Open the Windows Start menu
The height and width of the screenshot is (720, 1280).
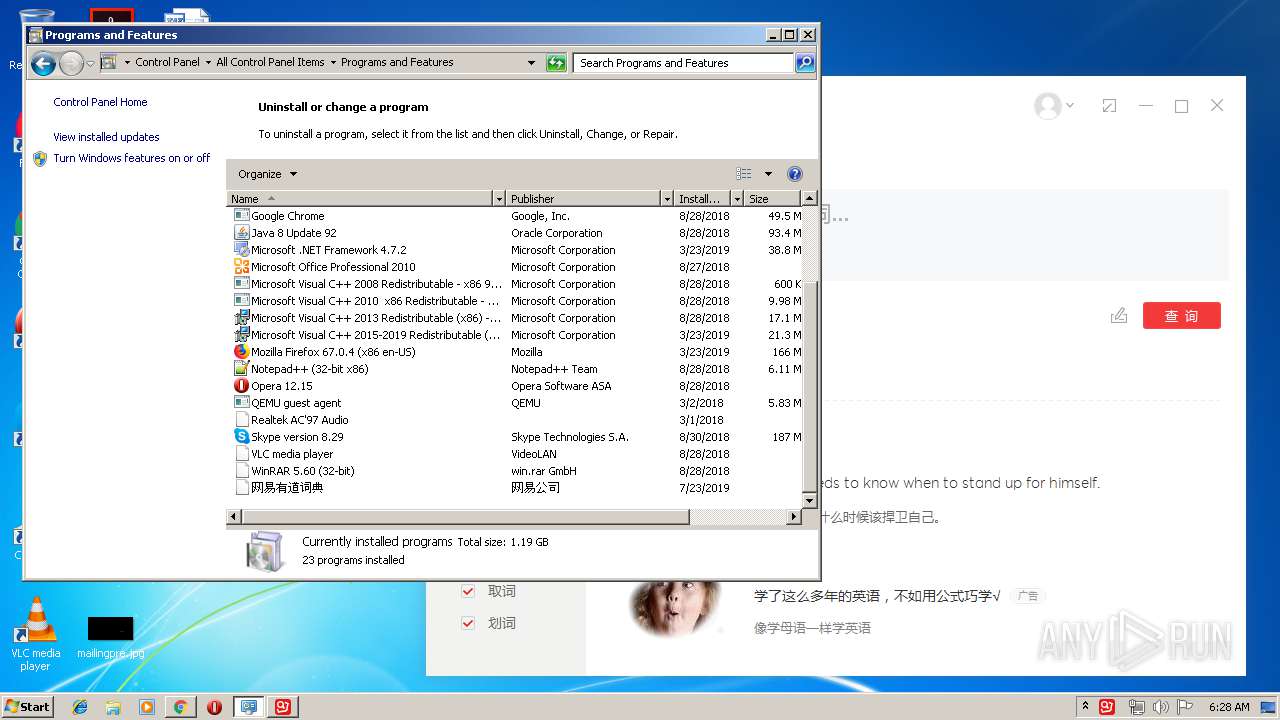27,707
